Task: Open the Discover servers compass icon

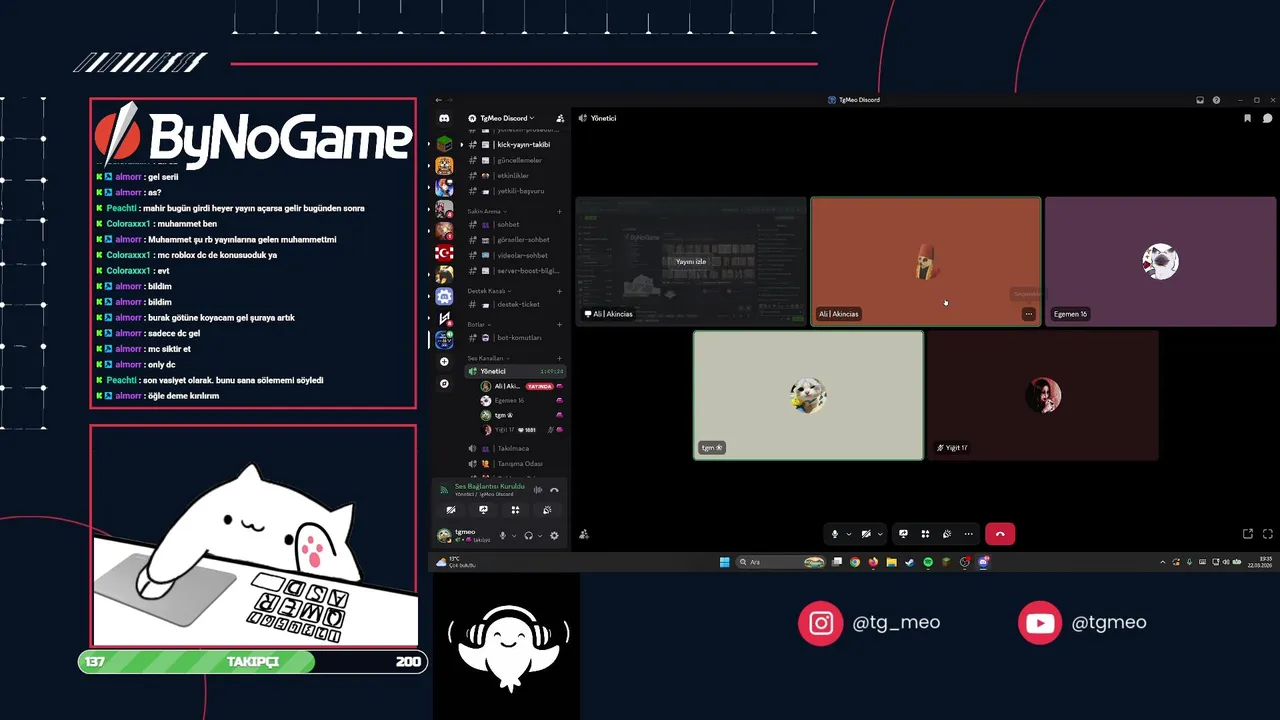Action: 444,383
